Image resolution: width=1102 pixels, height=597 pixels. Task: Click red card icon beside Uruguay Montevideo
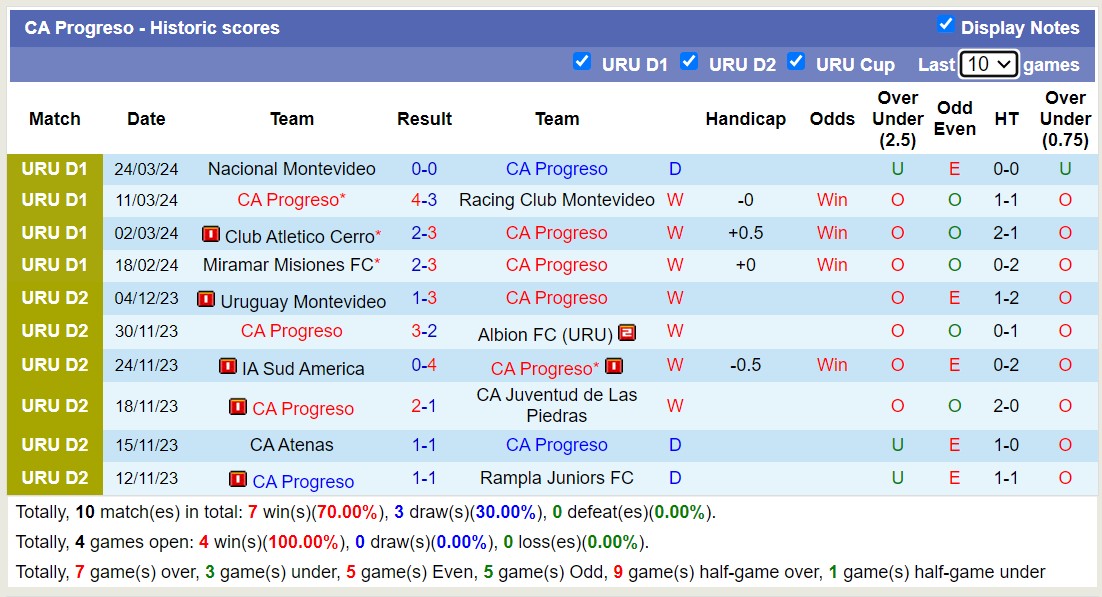206,299
